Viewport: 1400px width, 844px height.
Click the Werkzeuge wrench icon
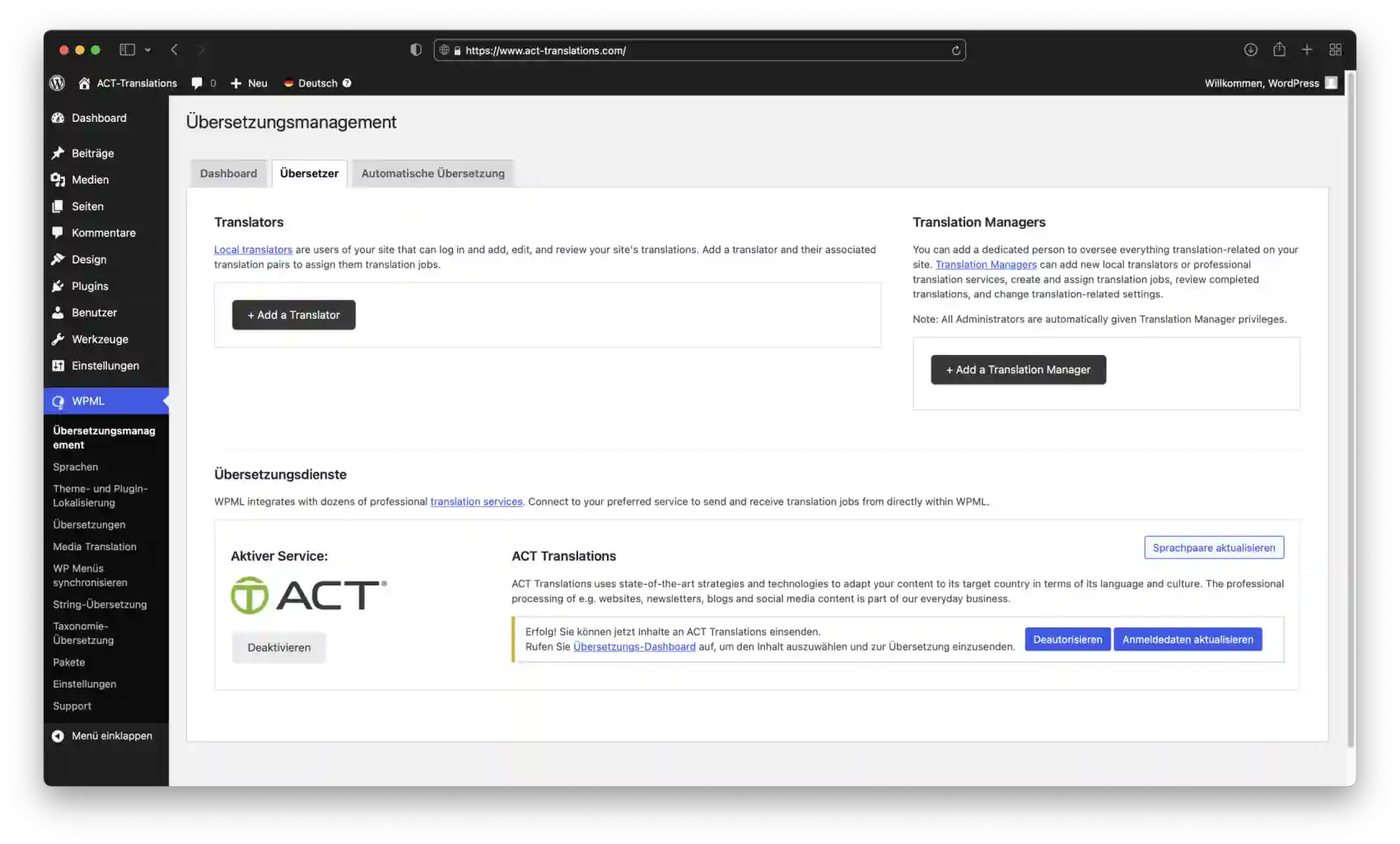pos(58,339)
